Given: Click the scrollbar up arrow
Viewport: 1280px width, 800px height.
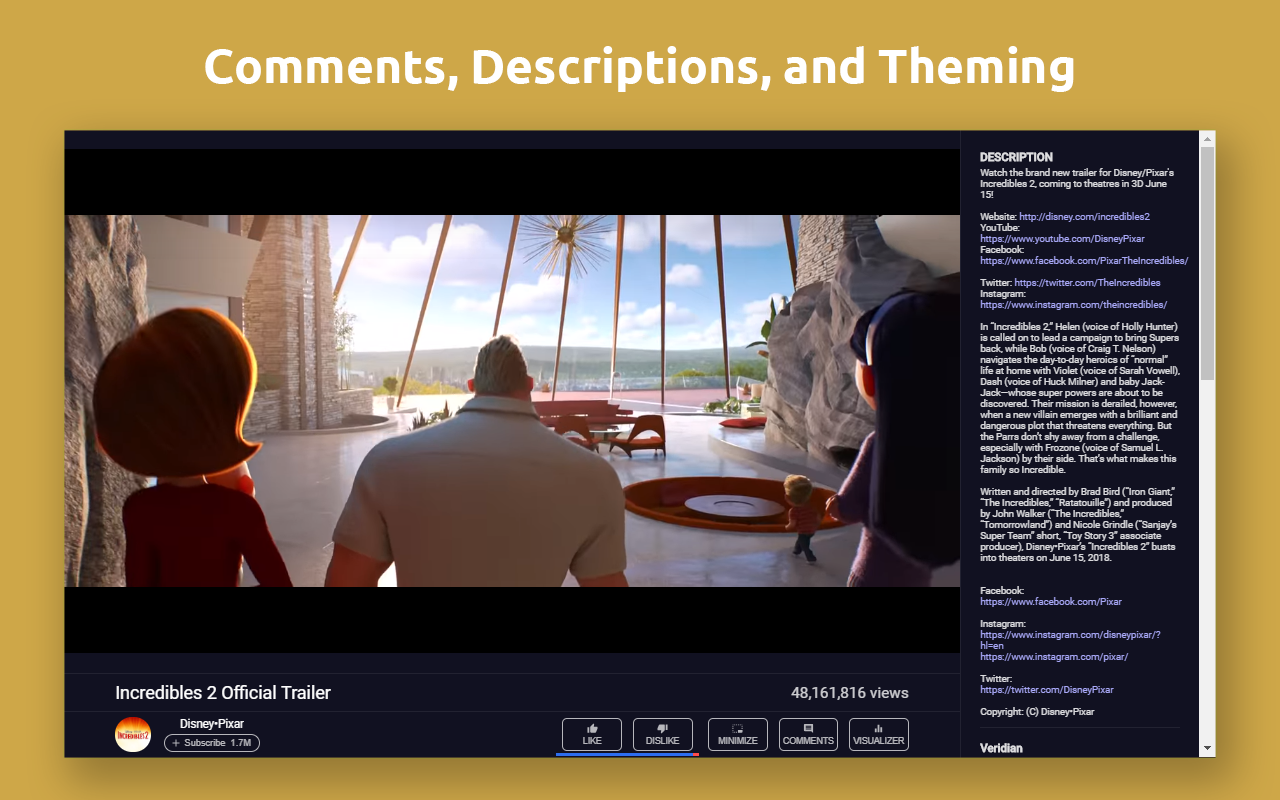Looking at the screenshot, I should [1207, 139].
